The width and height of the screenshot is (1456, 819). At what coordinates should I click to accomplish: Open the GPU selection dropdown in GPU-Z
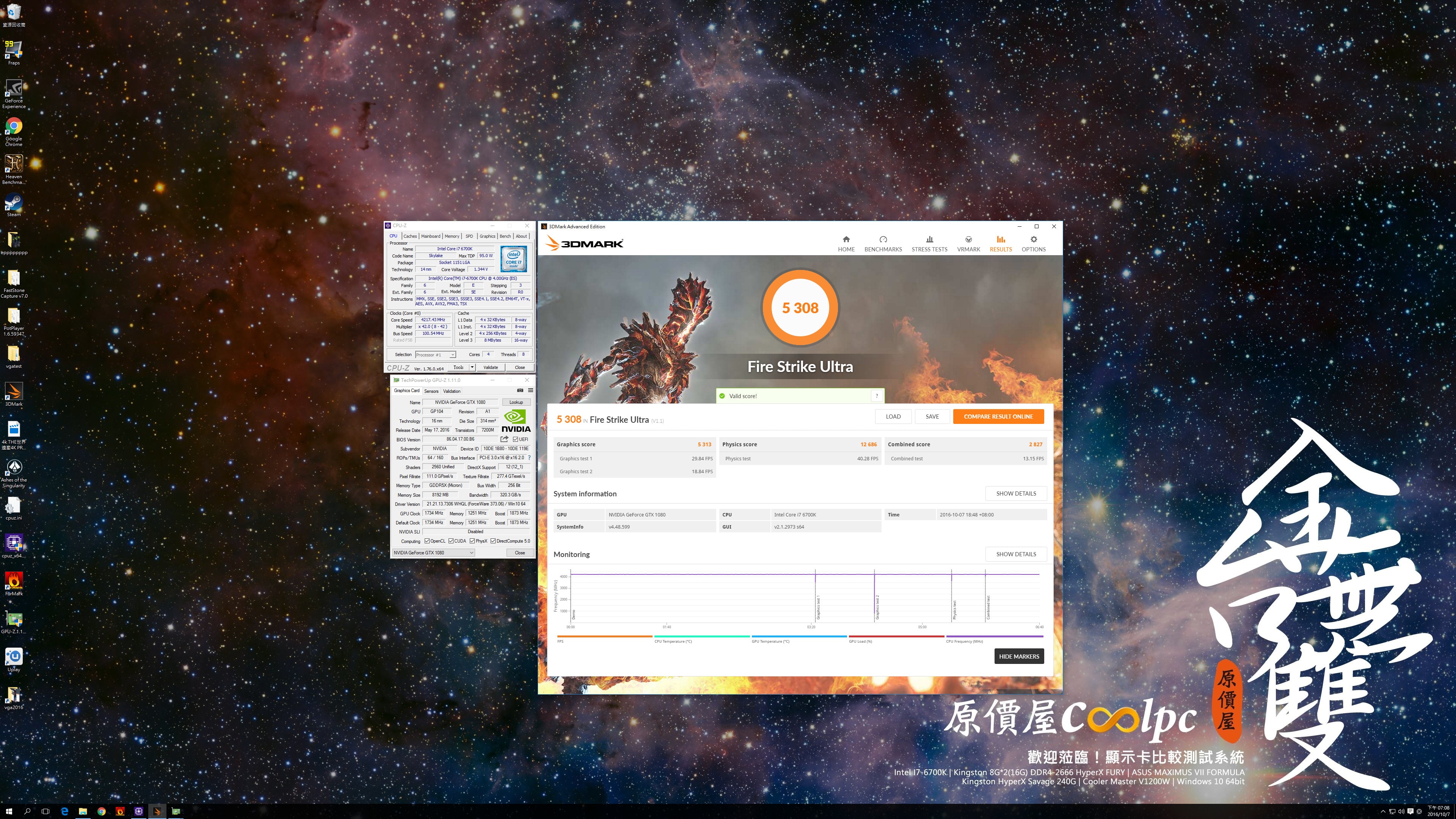click(x=433, y=553)
